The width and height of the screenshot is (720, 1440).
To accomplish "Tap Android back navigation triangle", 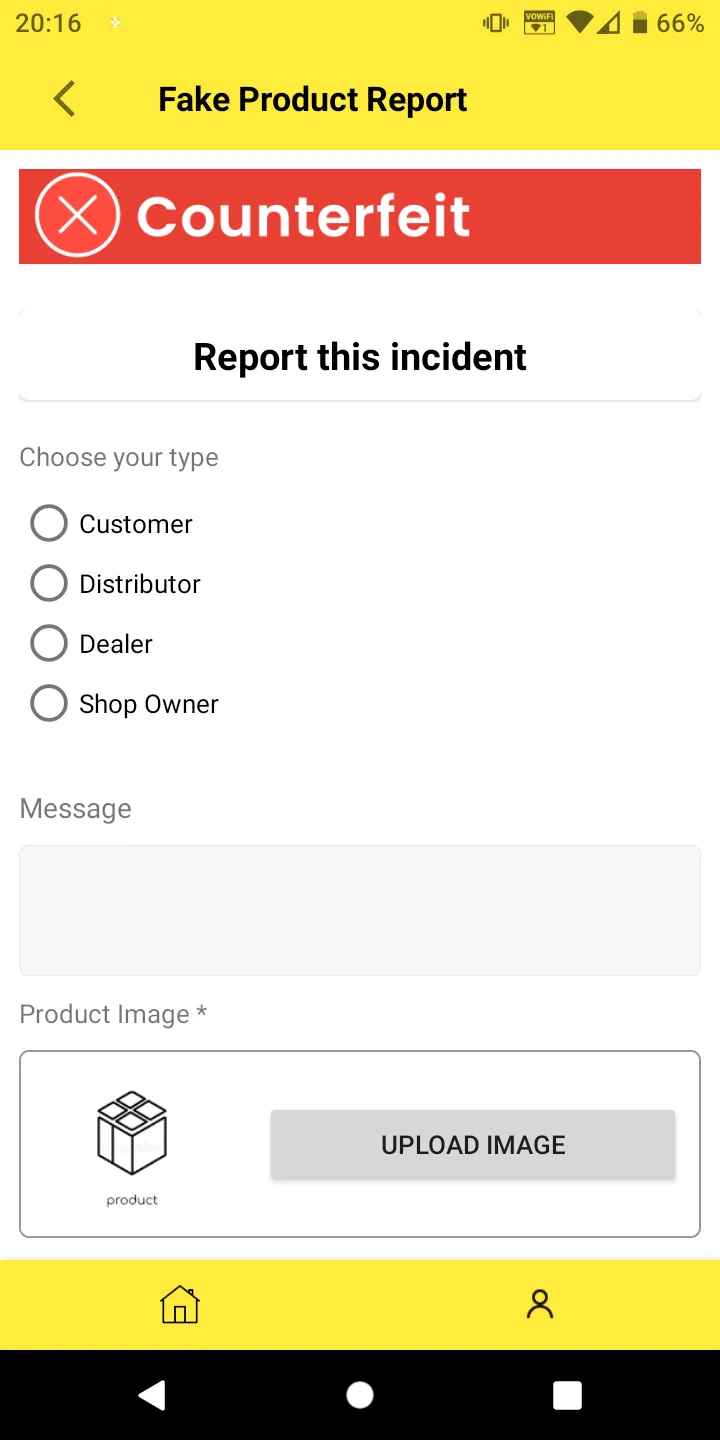I will 152,1395.
